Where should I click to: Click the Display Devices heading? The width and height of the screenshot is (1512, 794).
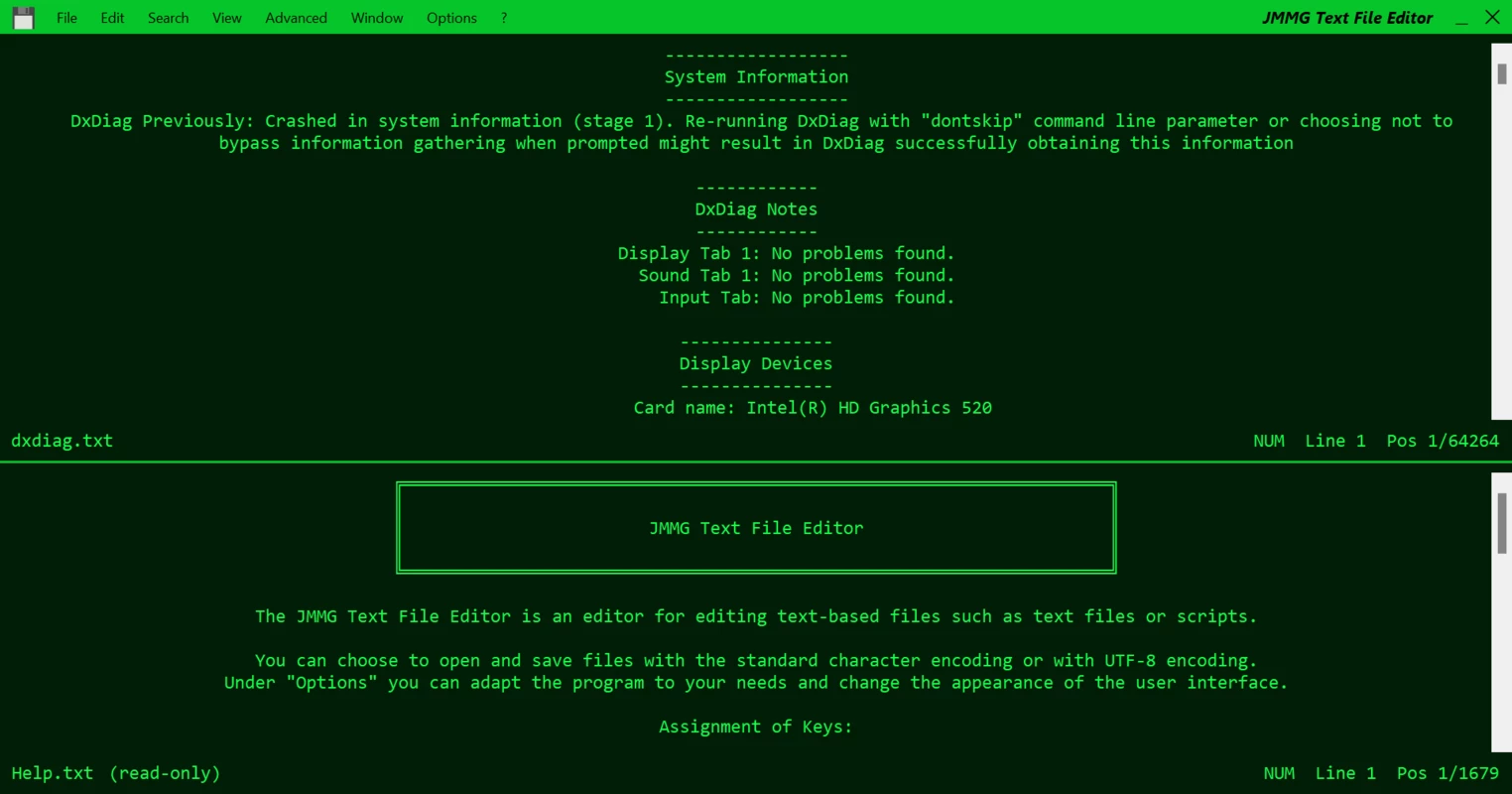[x=756, y=363]
